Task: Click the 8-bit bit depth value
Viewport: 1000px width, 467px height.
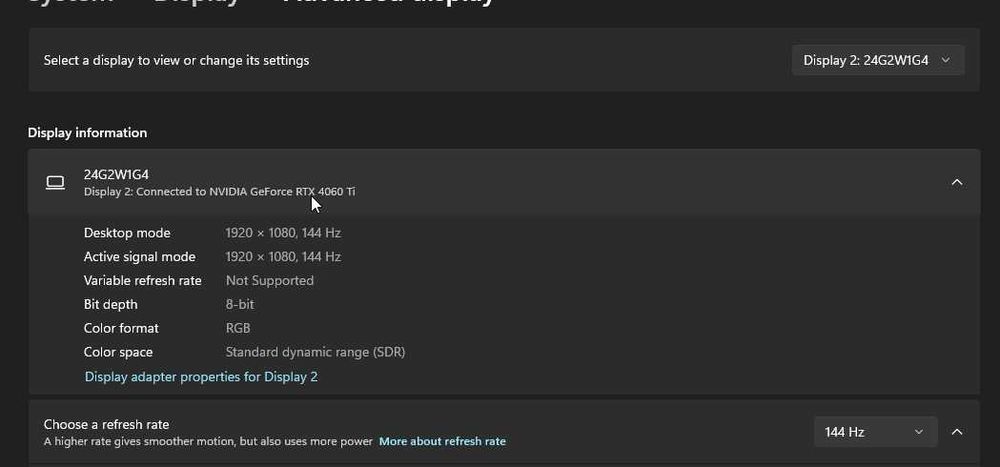Action: 240,305
